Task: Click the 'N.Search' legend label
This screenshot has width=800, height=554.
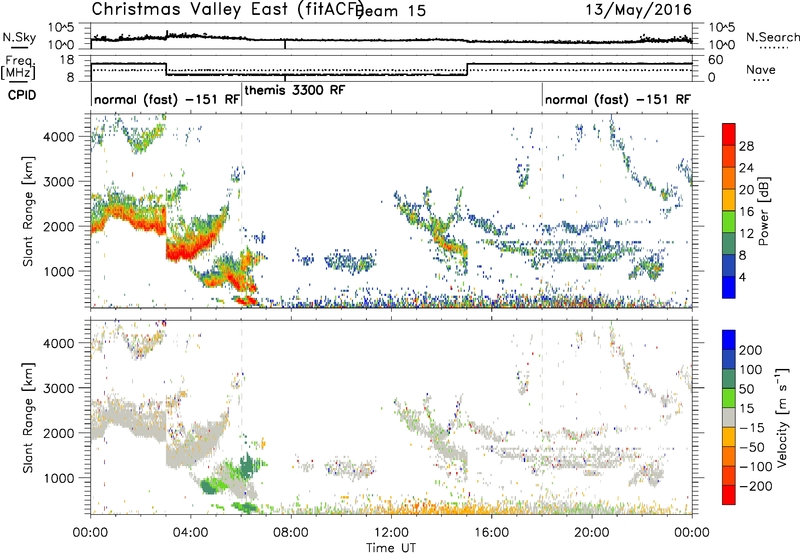Action: pyautogui.click(x=772, y=37)
